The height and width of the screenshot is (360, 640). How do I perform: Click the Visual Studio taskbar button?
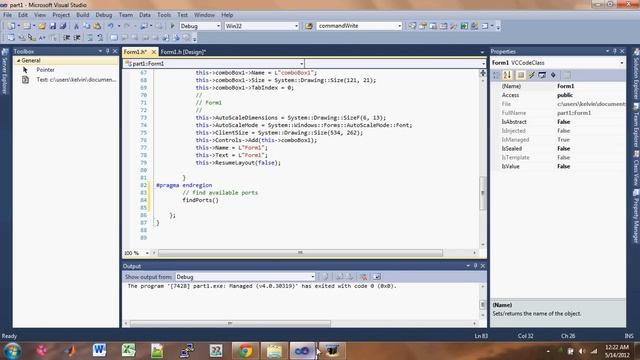coord(302,351)
